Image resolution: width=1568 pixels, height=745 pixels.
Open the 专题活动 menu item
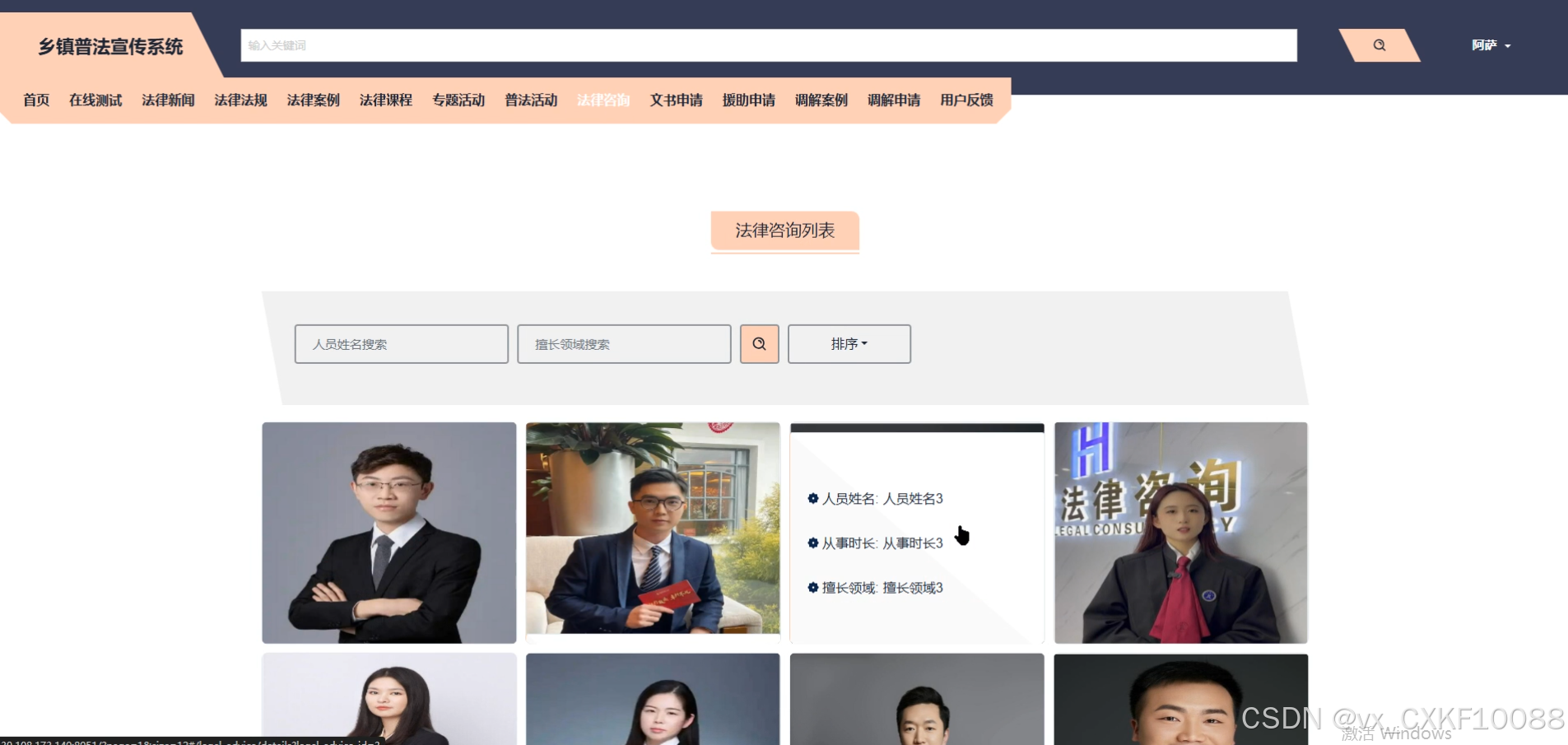coord(458,100)
